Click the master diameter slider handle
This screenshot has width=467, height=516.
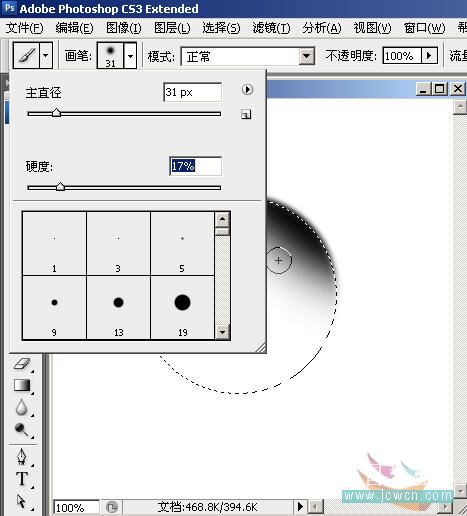[x=56, y=113]
